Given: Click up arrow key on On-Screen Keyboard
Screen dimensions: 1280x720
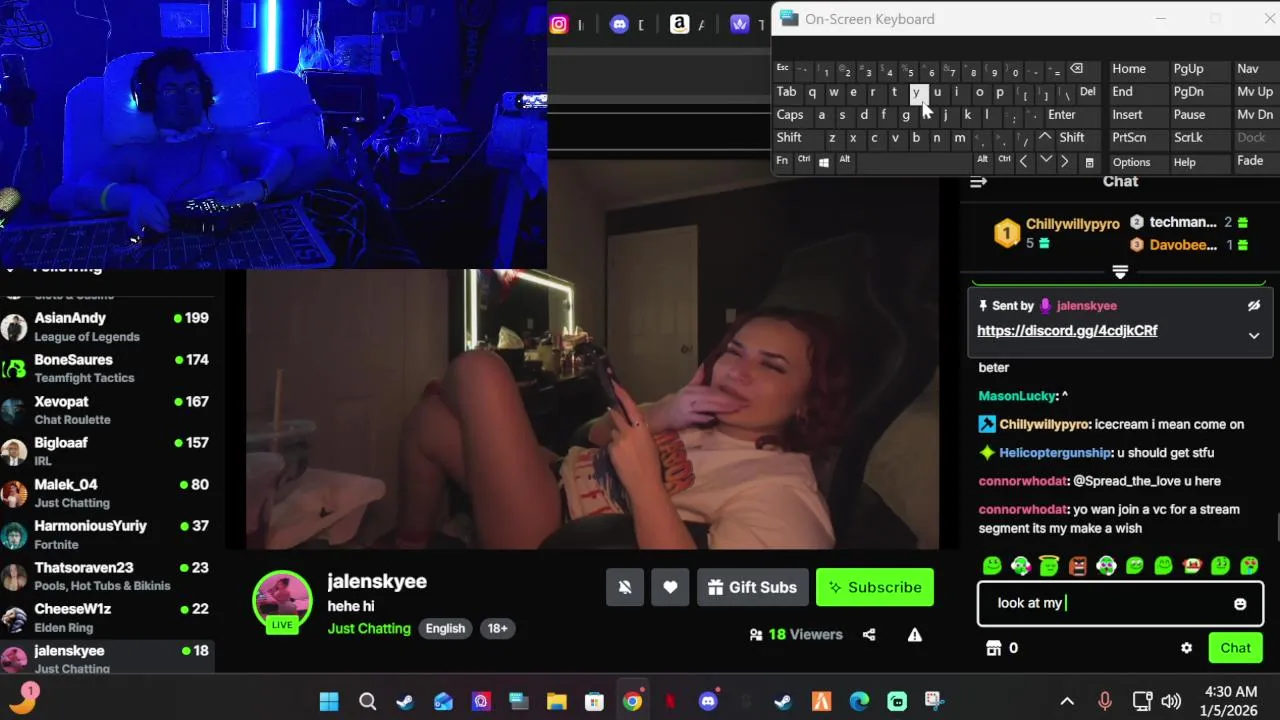Looking at the screenshot, I should [1045, 137].
